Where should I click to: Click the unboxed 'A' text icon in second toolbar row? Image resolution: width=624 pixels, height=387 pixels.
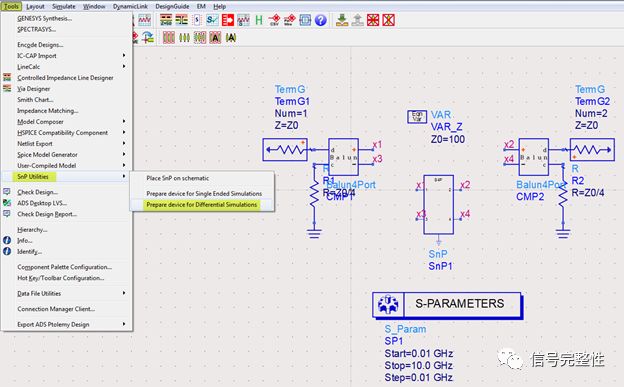[231, 37]
